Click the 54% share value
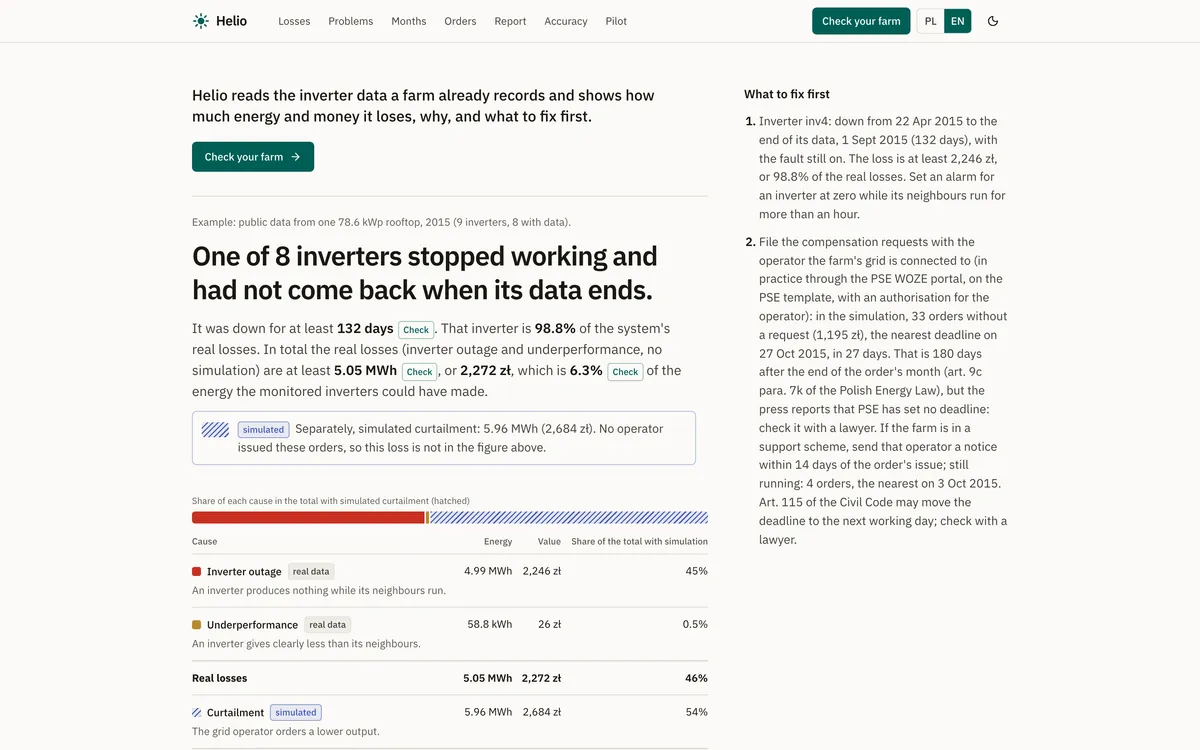1200x750 pixels. tap(696, 712)
